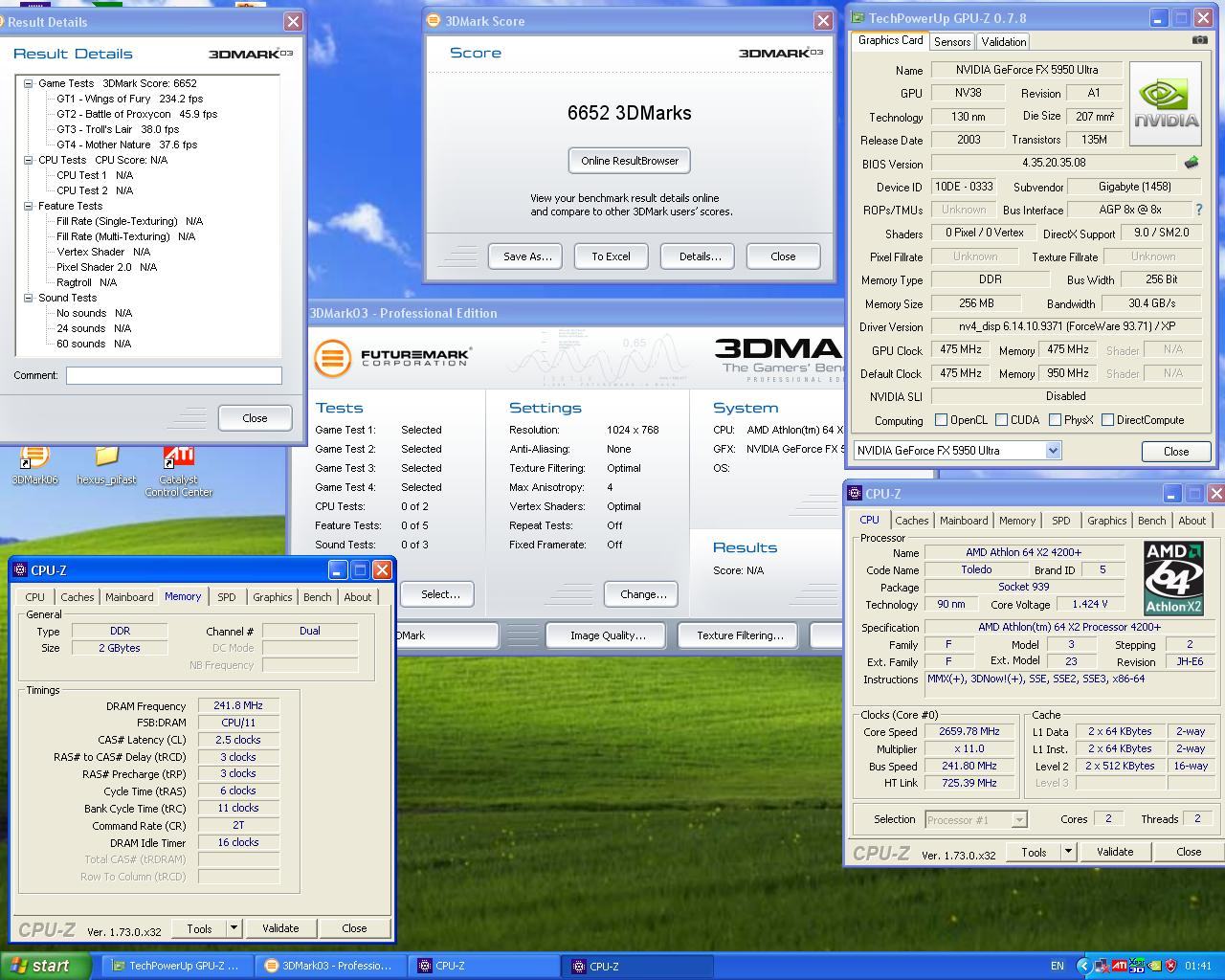Save the BIOS using the chip icon
Image resolution: width=1225 pixels, height=980 pixels.
(x=1192, y=163)
